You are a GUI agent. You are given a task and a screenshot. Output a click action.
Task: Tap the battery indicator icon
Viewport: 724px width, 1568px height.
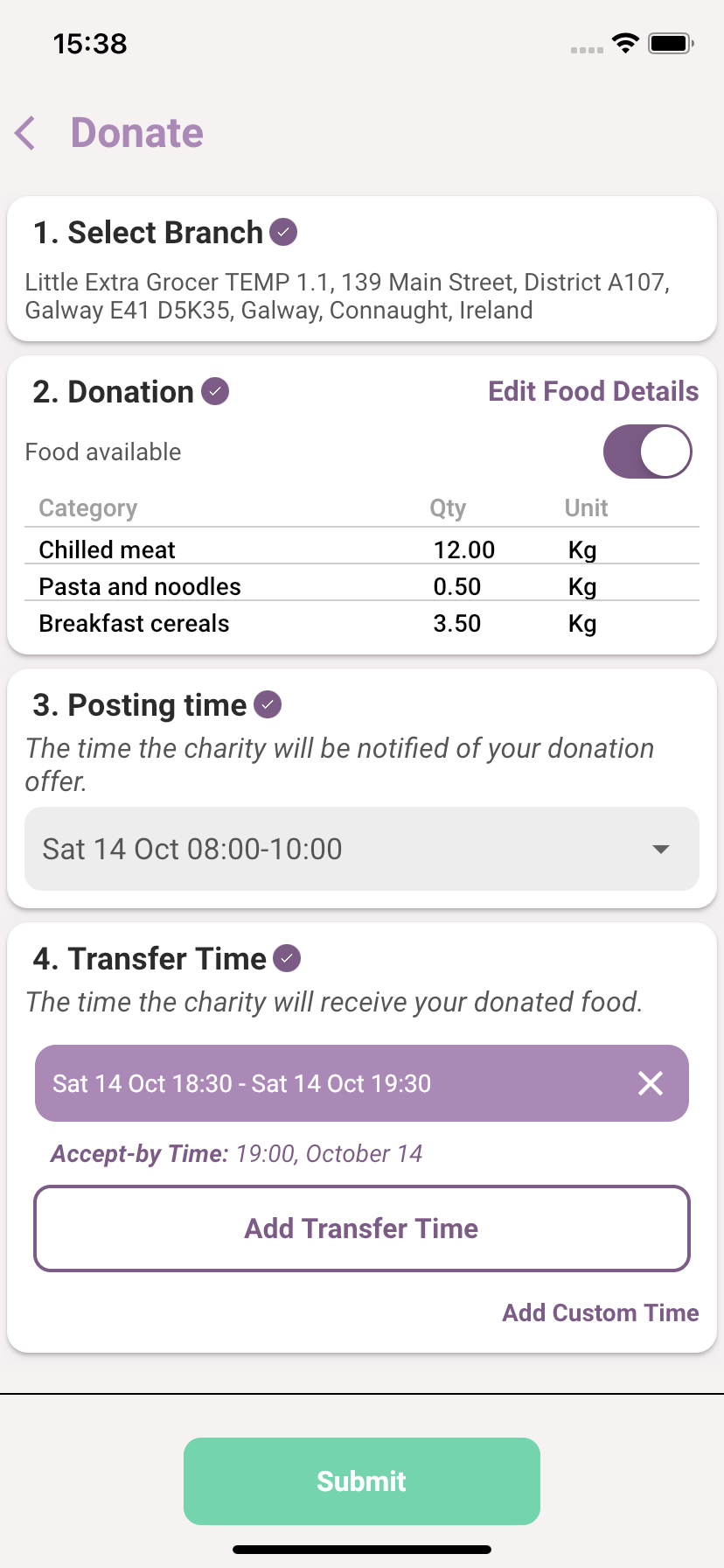tap(671, 43)
